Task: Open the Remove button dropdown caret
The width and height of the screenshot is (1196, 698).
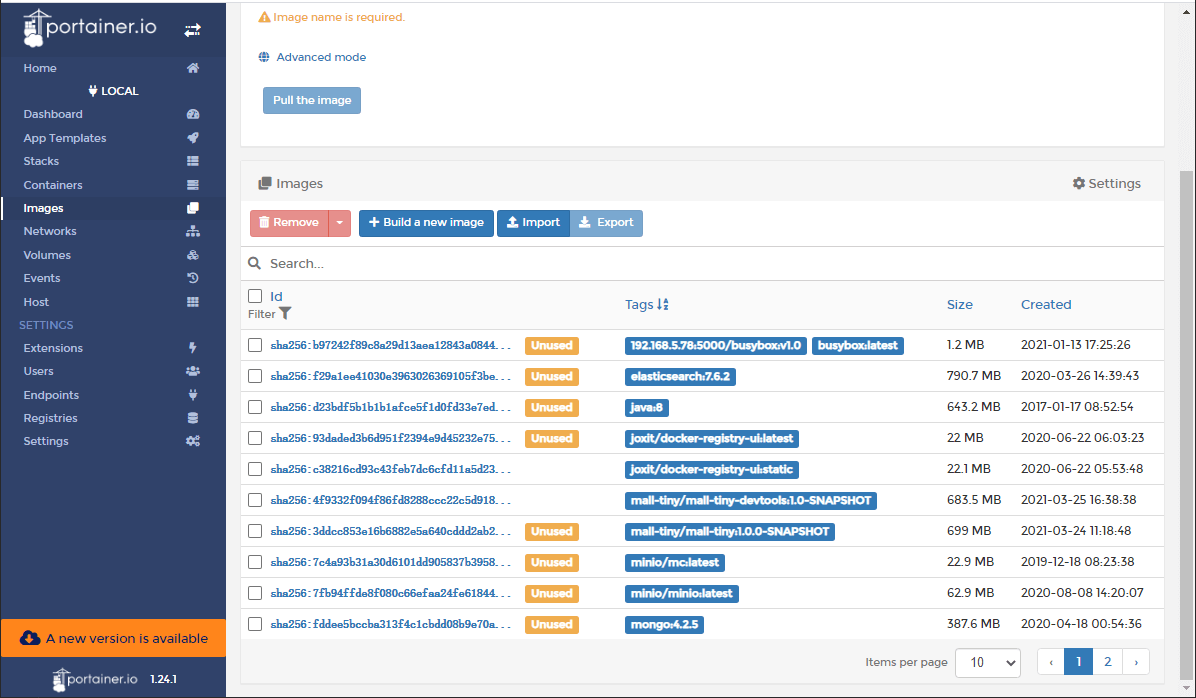Action: tap(340, 223)
